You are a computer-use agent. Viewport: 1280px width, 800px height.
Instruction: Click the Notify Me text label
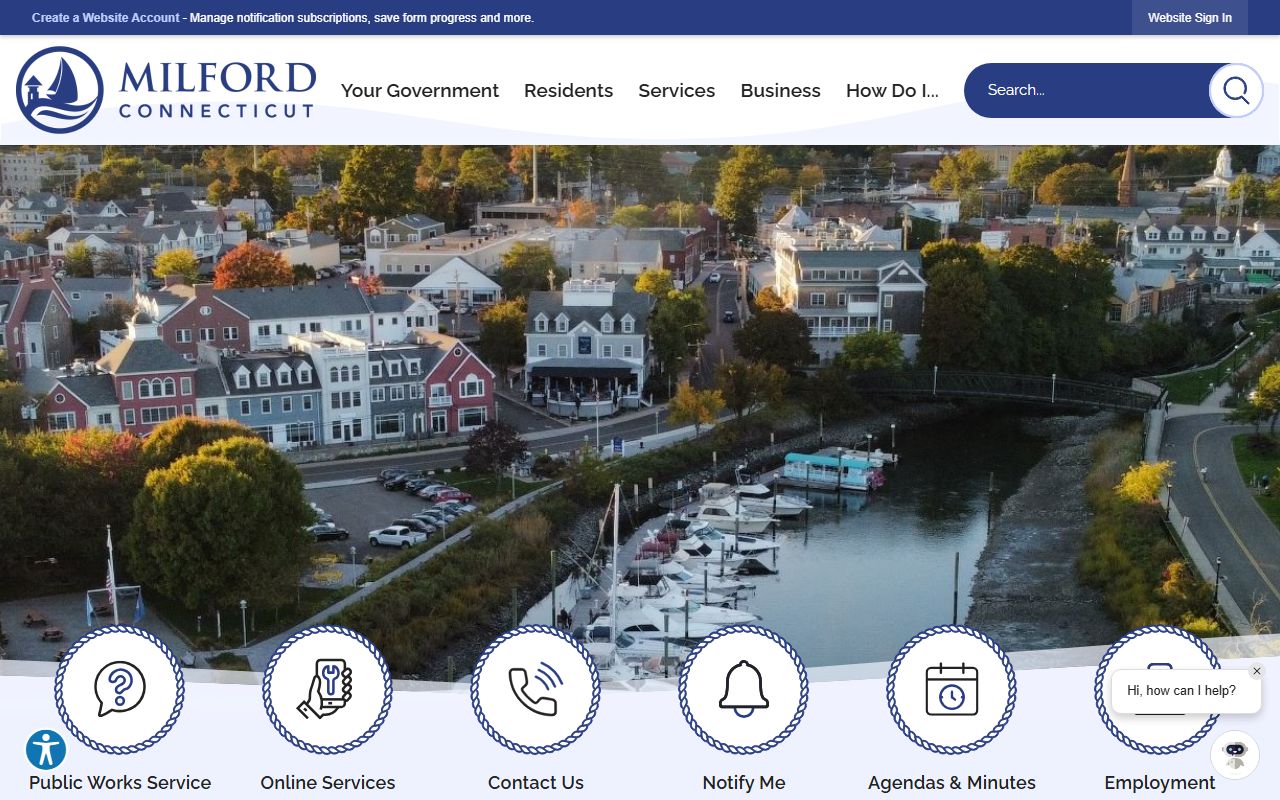744,783
